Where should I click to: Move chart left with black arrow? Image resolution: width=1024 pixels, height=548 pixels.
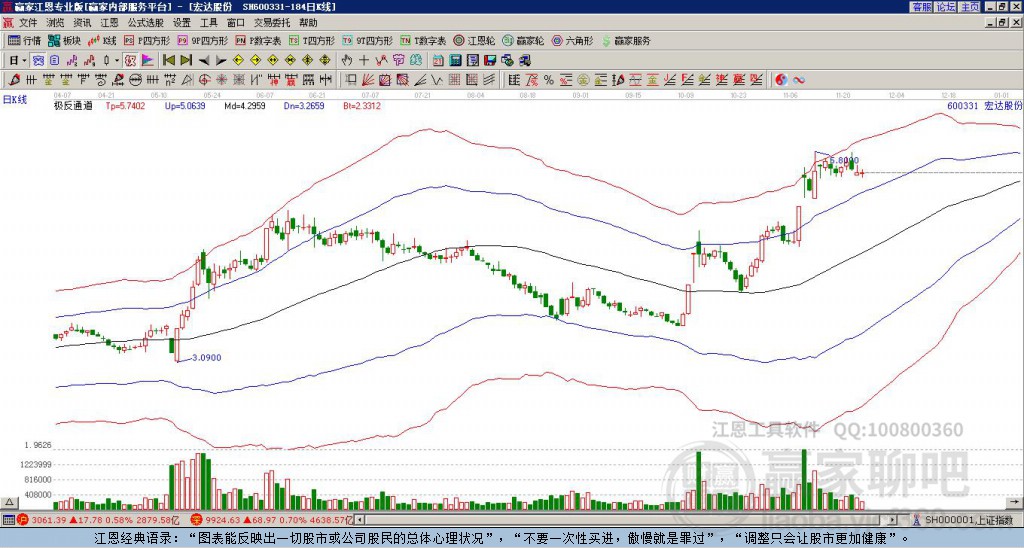click(x=204, y=61)
